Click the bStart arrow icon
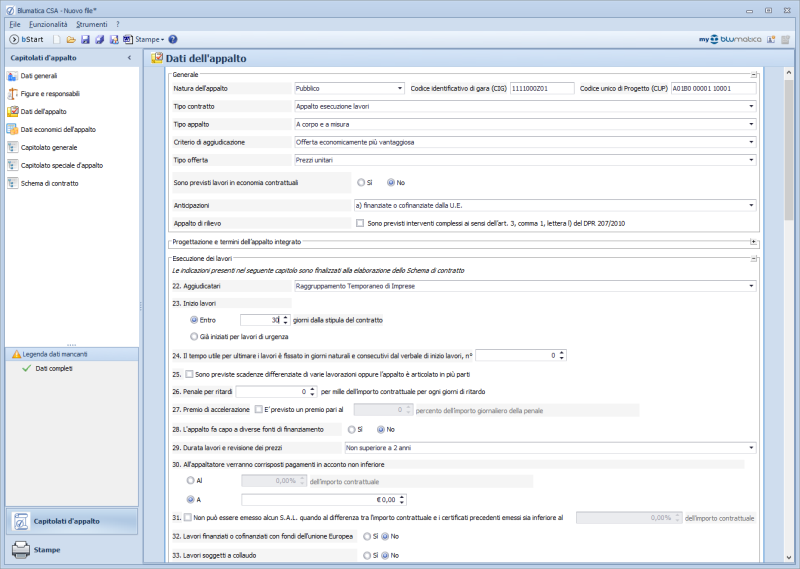The width and height of the screenshot is (800, 569). [14, 39]
